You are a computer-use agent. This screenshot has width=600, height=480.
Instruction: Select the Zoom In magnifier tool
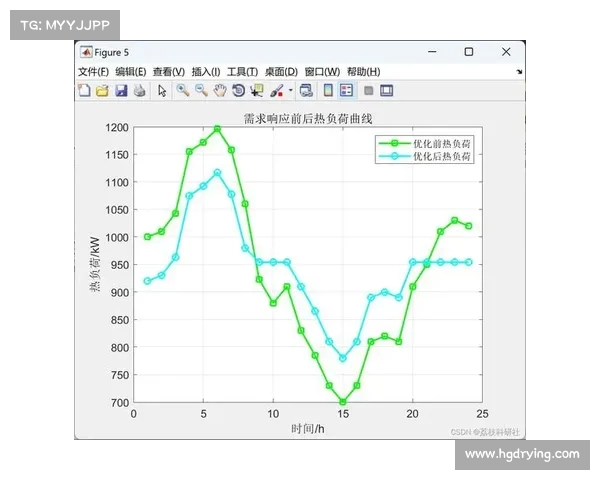point(183,90)
